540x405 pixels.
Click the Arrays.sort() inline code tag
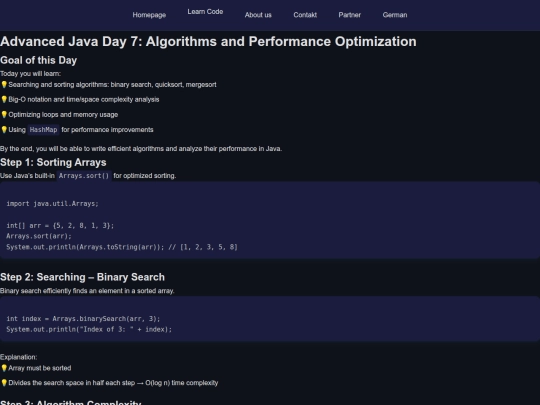[84, 176]
